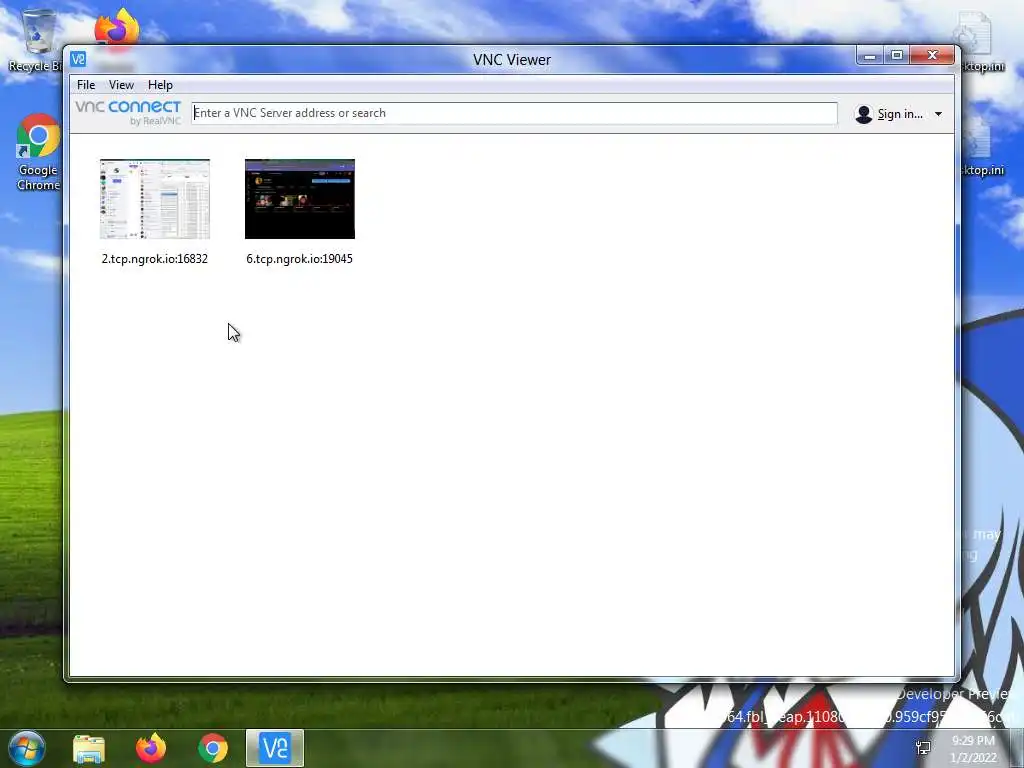Expand the Sign in dropdown arrow
This screenshot has height=768, width=1024.
click(x=938, y=114)
